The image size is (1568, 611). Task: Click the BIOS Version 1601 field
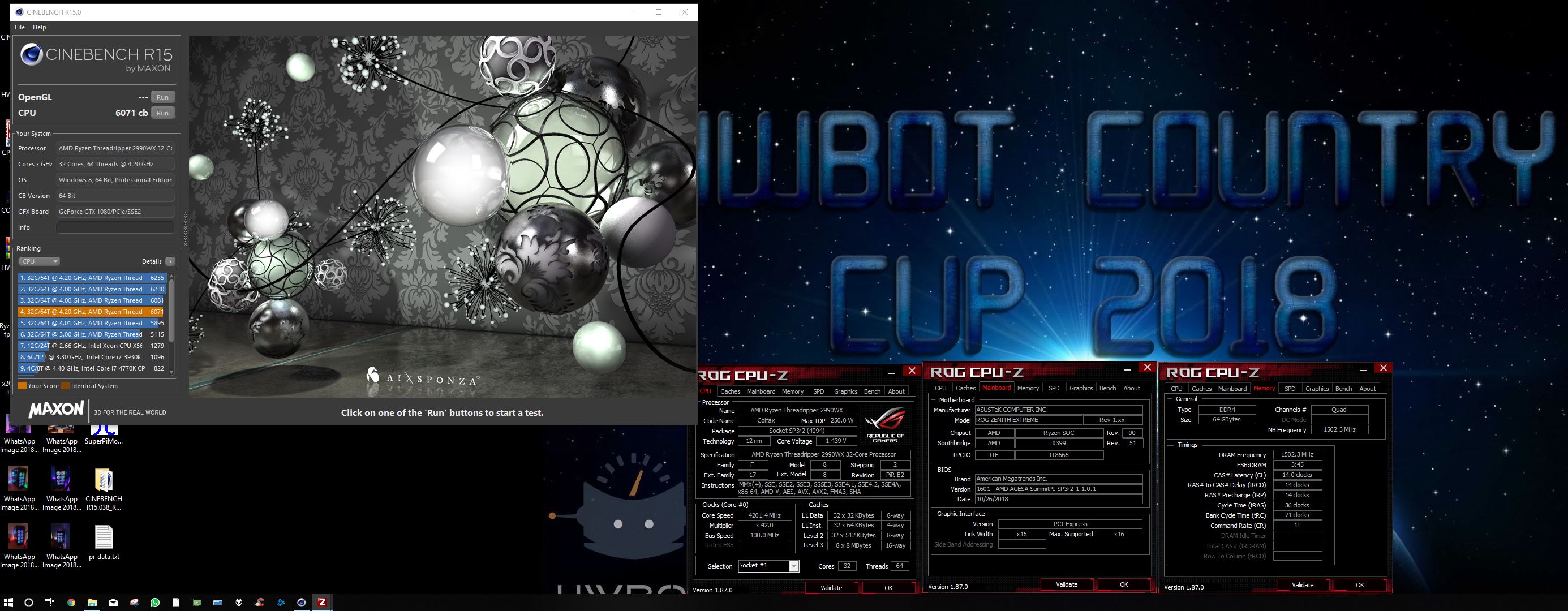coord(1059,489)
